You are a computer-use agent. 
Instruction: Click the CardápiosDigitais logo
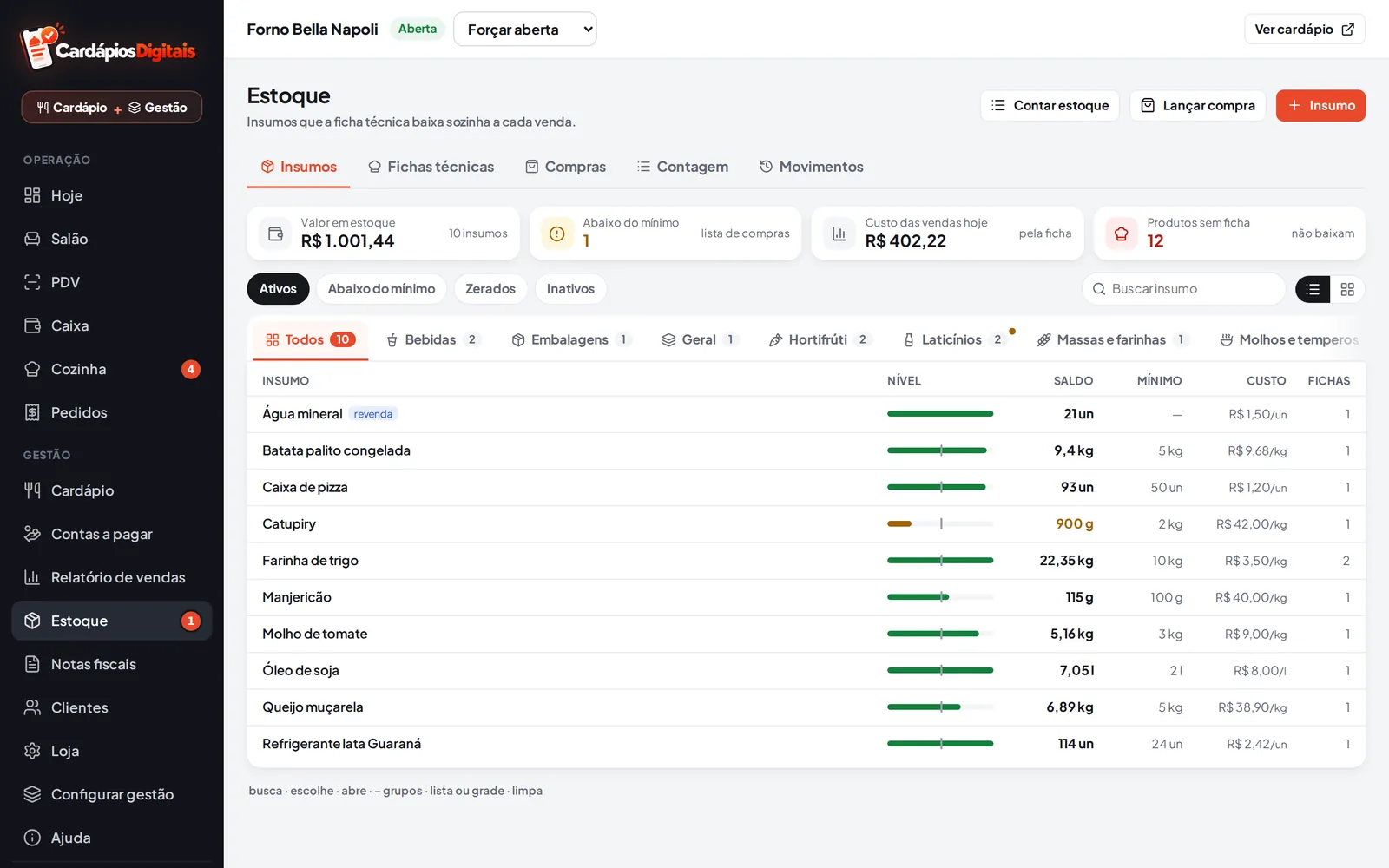[109, 47]
